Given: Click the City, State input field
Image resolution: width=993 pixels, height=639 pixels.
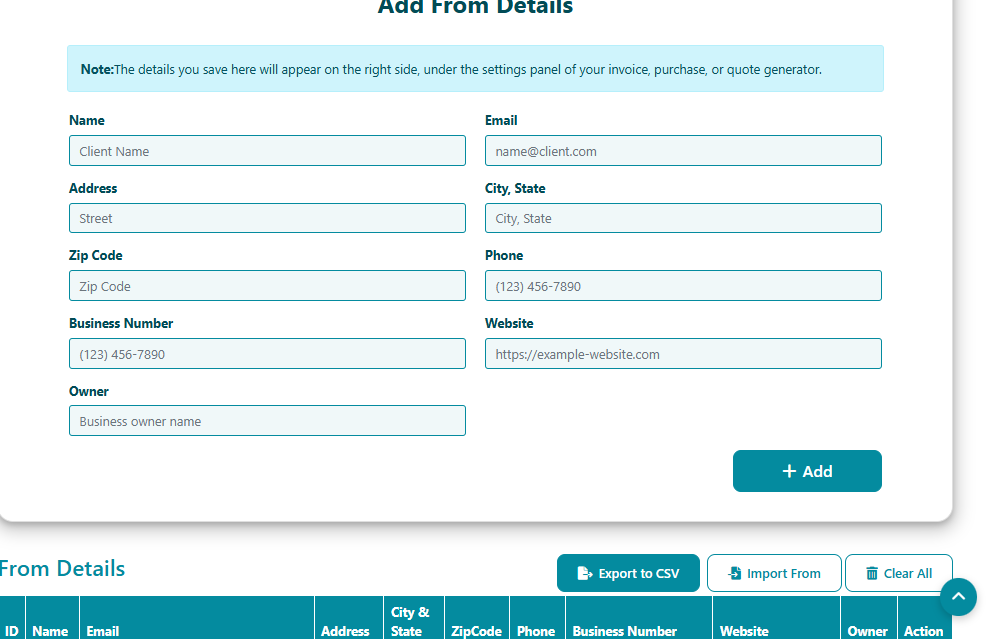Looking at the screenshot, I should tap(683, 218).
